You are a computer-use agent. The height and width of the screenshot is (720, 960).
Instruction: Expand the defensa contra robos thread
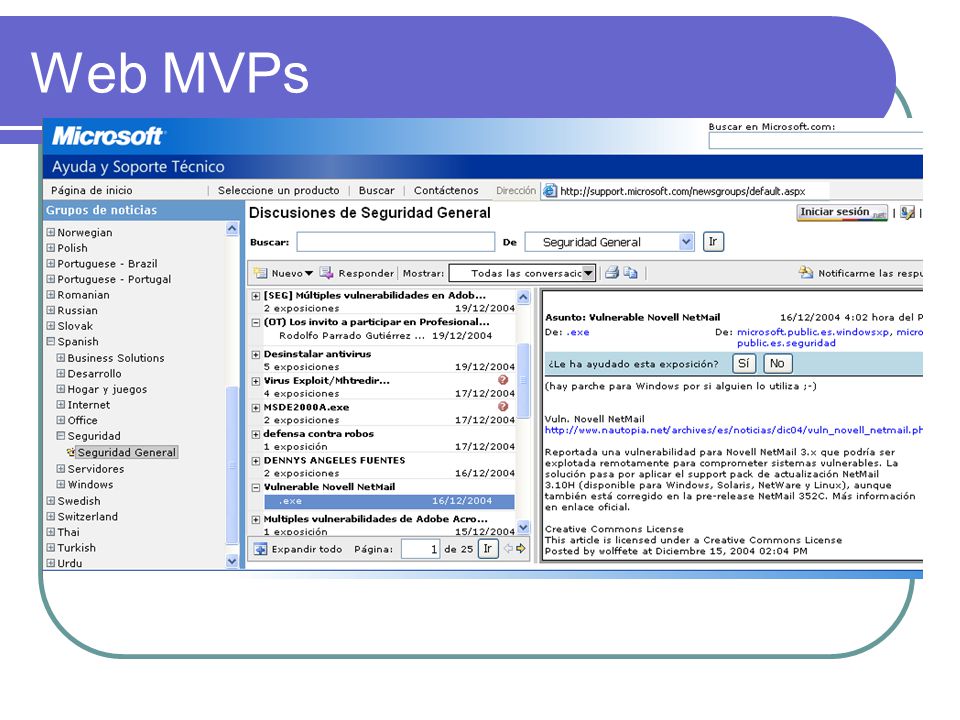point(256,434)
